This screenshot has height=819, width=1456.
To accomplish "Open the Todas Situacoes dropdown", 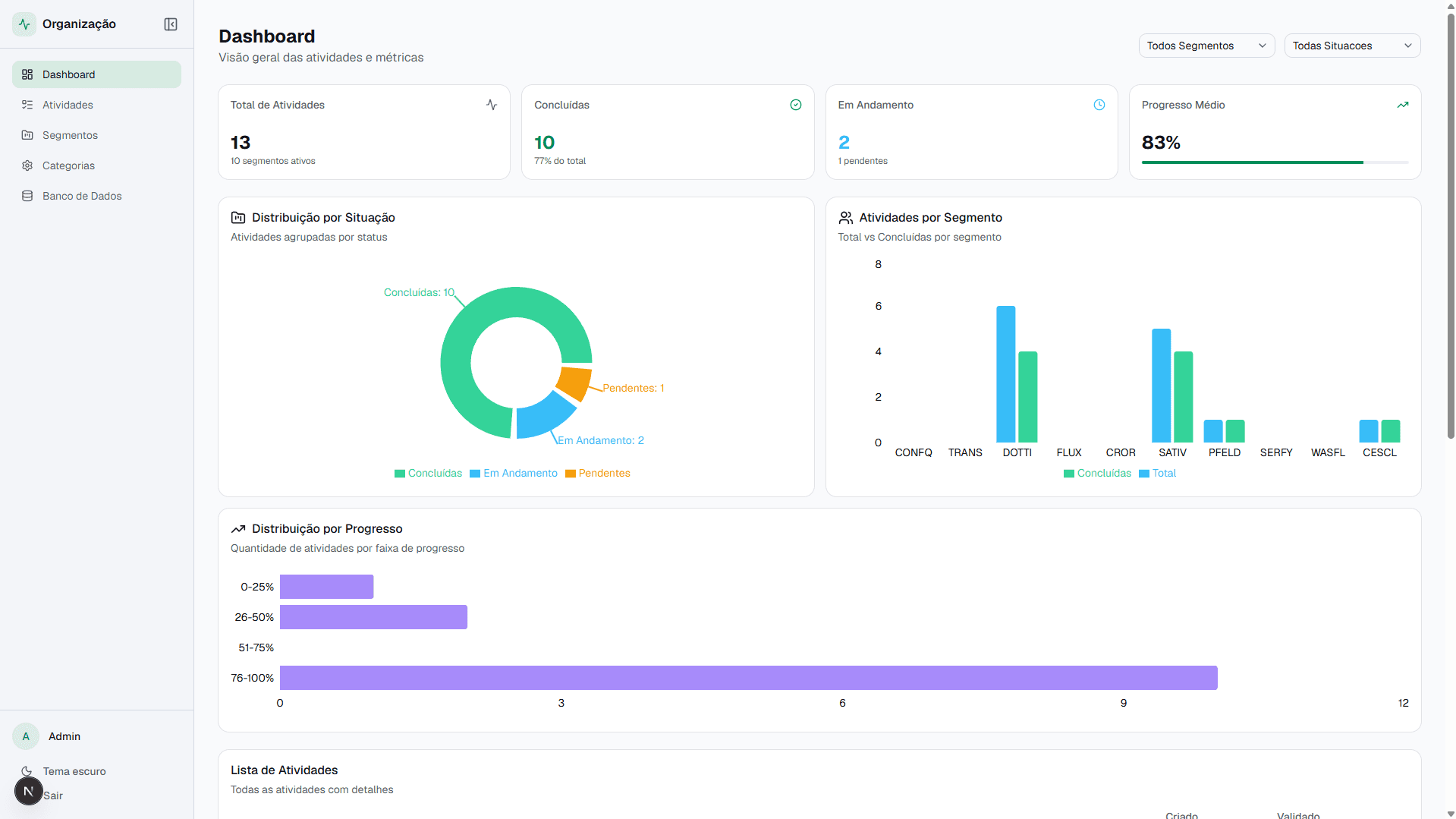I will 1352,46.
